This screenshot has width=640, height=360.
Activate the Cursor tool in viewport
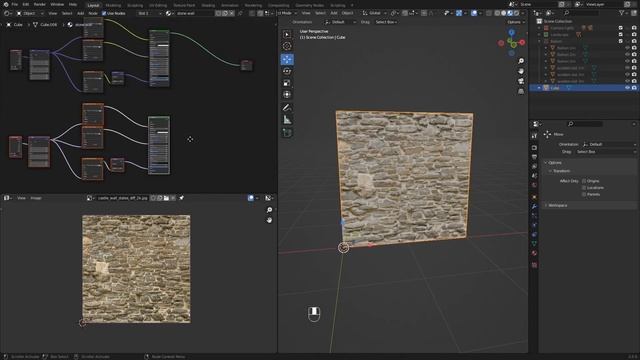pos(287,47)
